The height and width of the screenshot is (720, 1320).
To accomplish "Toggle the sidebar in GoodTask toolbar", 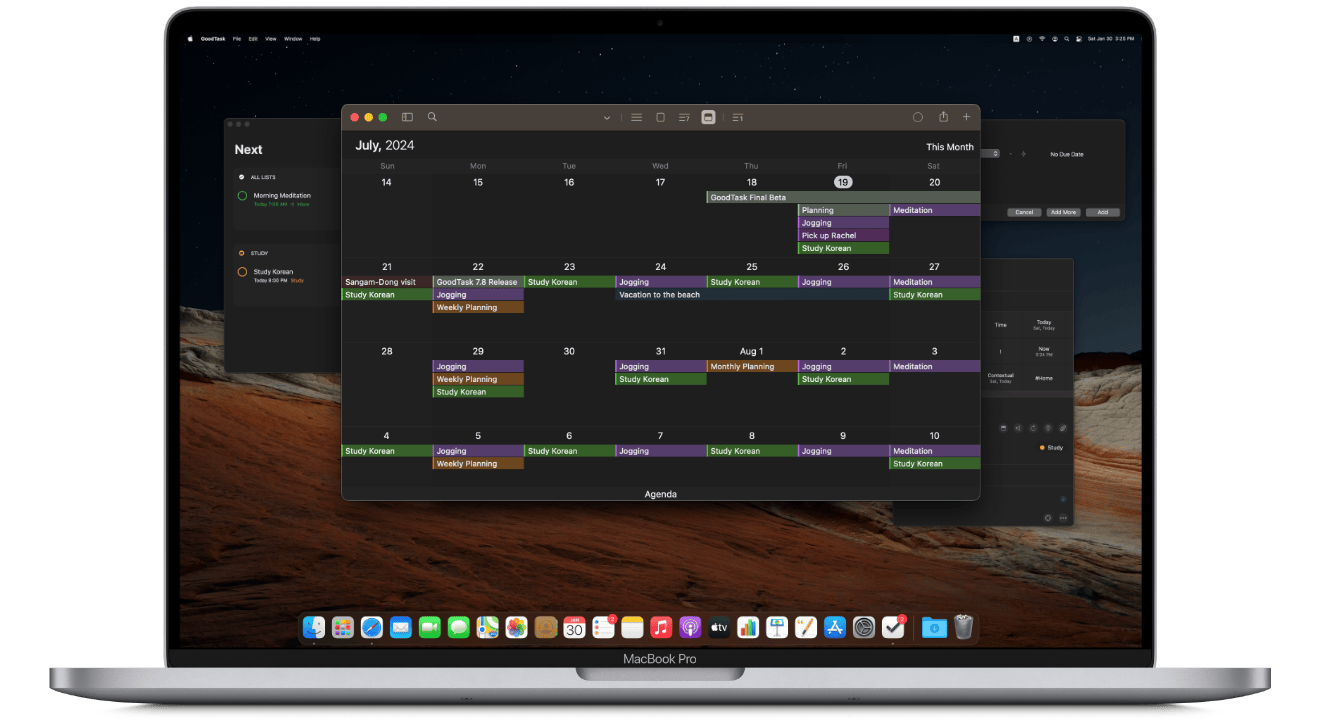I will tap(407, 117).
